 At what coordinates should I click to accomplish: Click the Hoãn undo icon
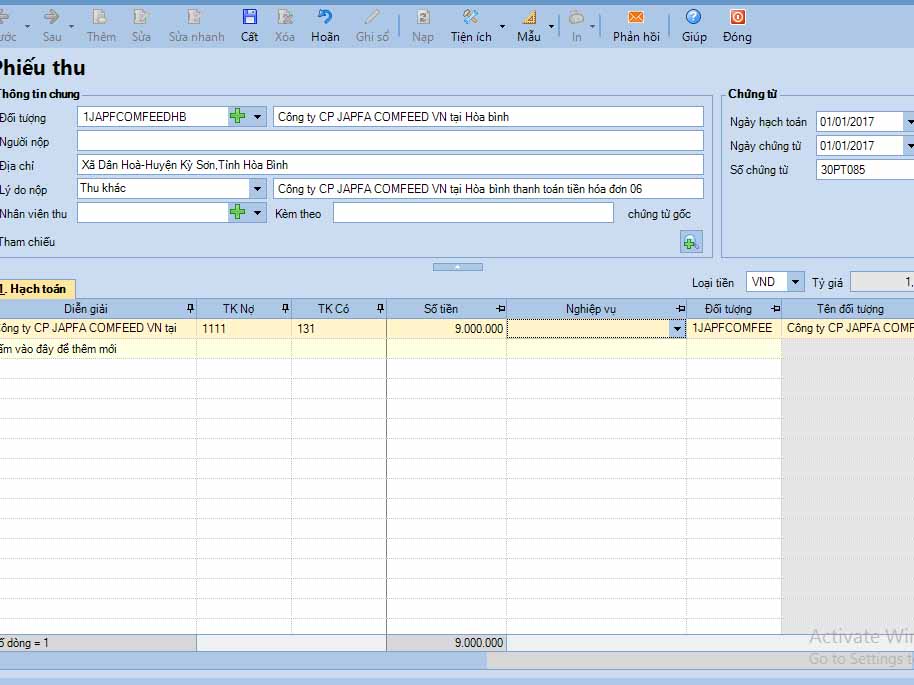coord(325,18)
